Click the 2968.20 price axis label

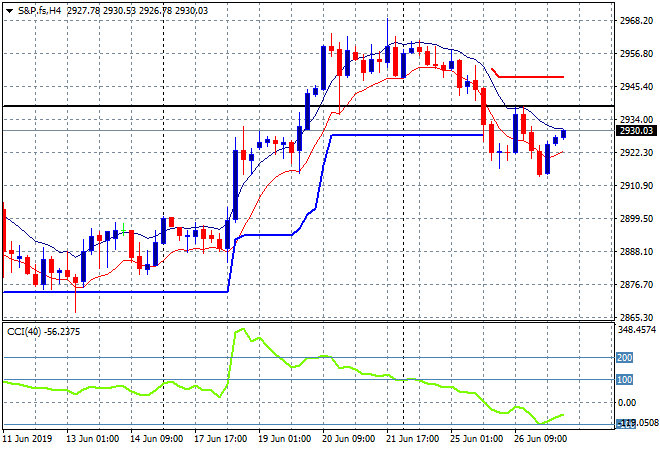coord(636,21)
